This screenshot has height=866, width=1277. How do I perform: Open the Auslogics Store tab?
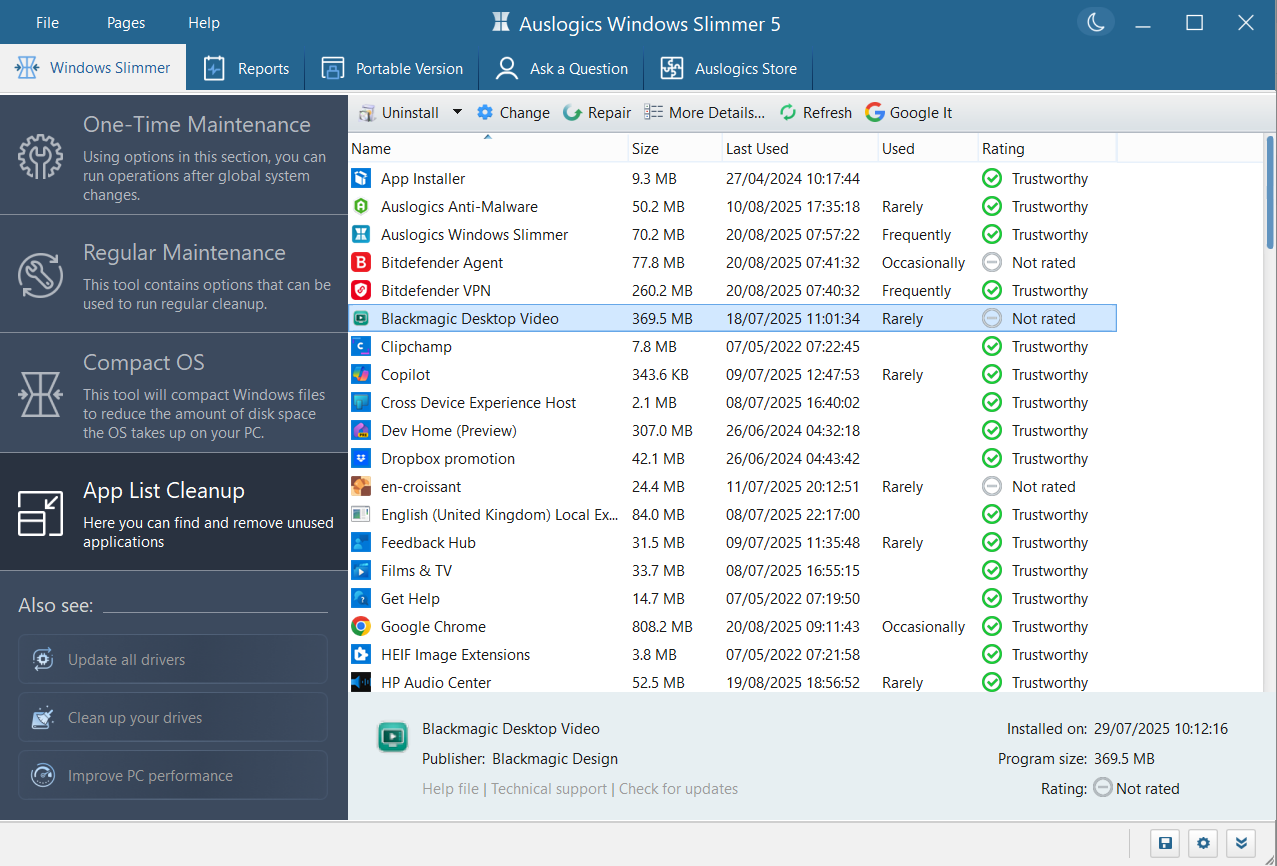(x=728, y=69)
